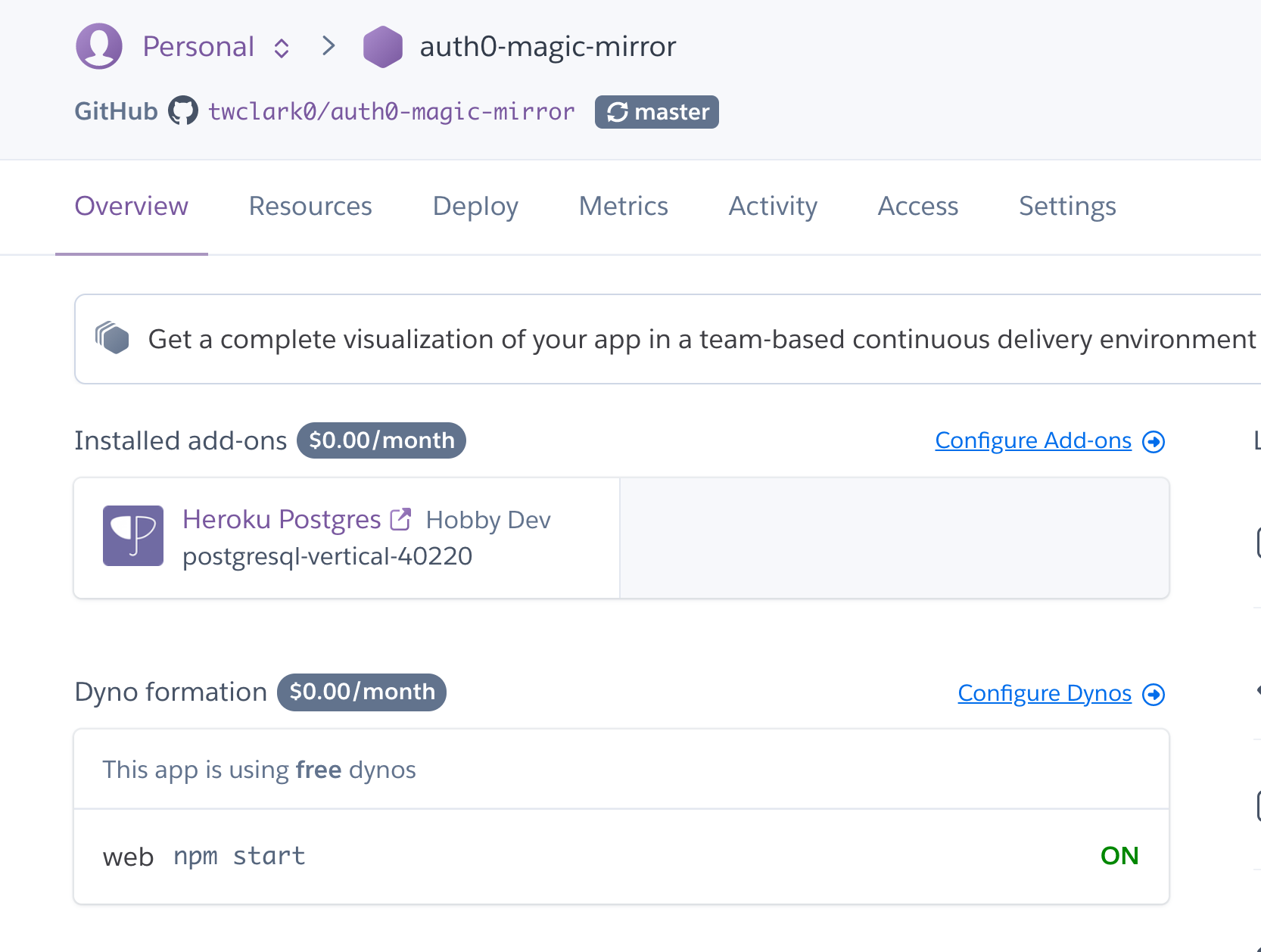Click the breadcrumb chevron after Personal
Screen dimensions: 1261x952
click(x=328, y=46)
